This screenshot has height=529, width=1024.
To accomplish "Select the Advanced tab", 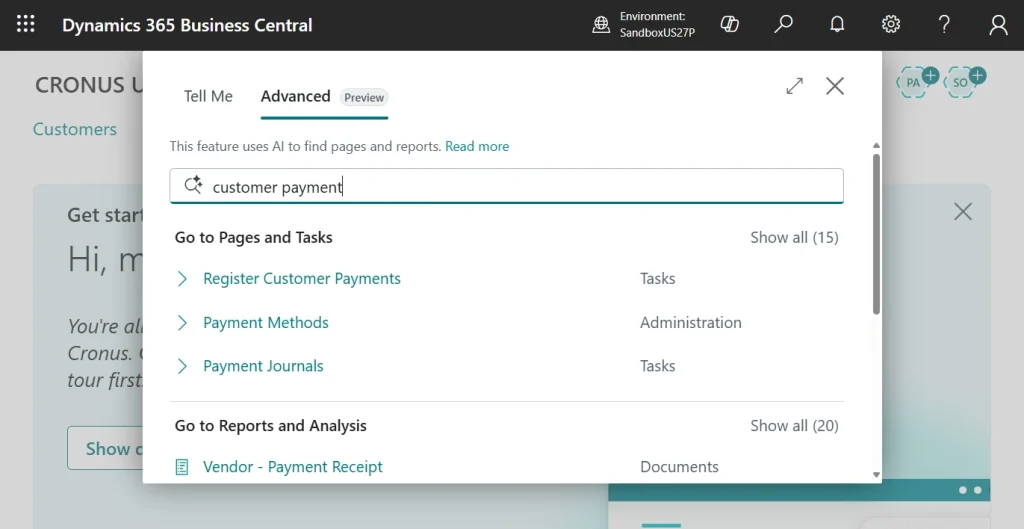I will pos(295,96).
